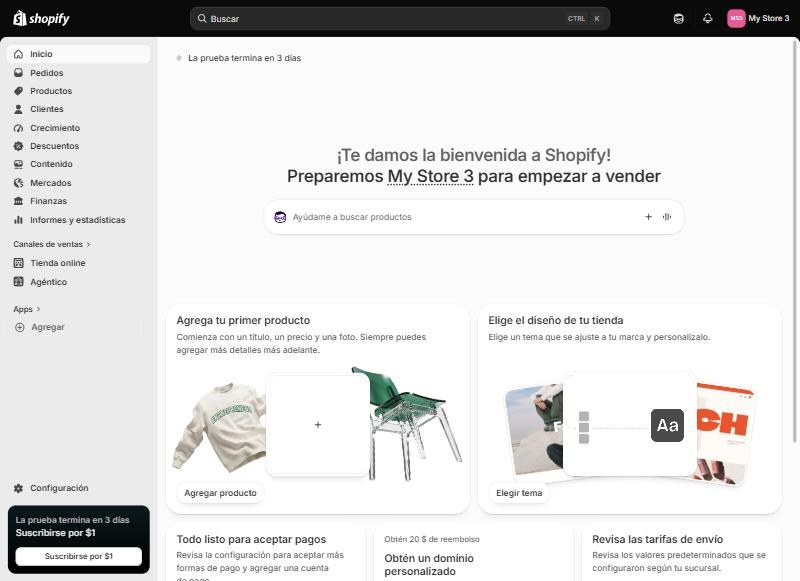This screenshot has height=581, width=800.
Task: Click the green chair product image
Action: click(x=406, y=422)
